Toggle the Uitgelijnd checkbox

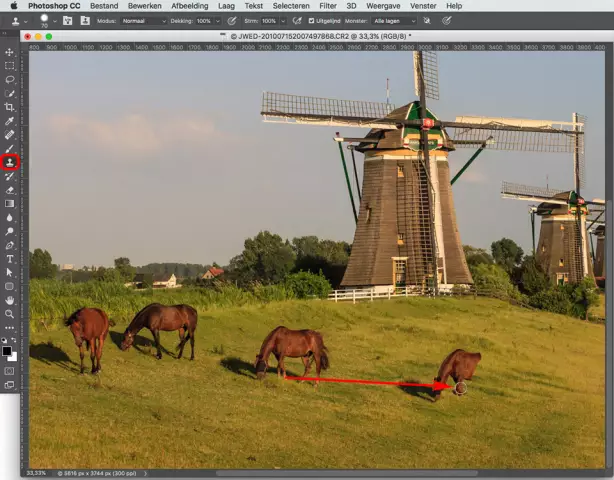click(311, 20)
